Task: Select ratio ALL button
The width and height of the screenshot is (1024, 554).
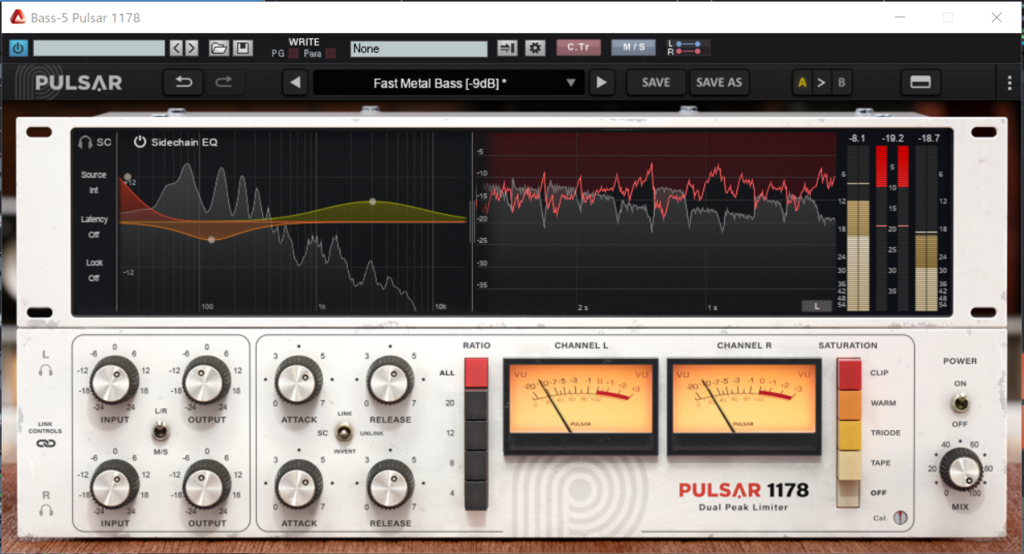Action: [476, 373]
